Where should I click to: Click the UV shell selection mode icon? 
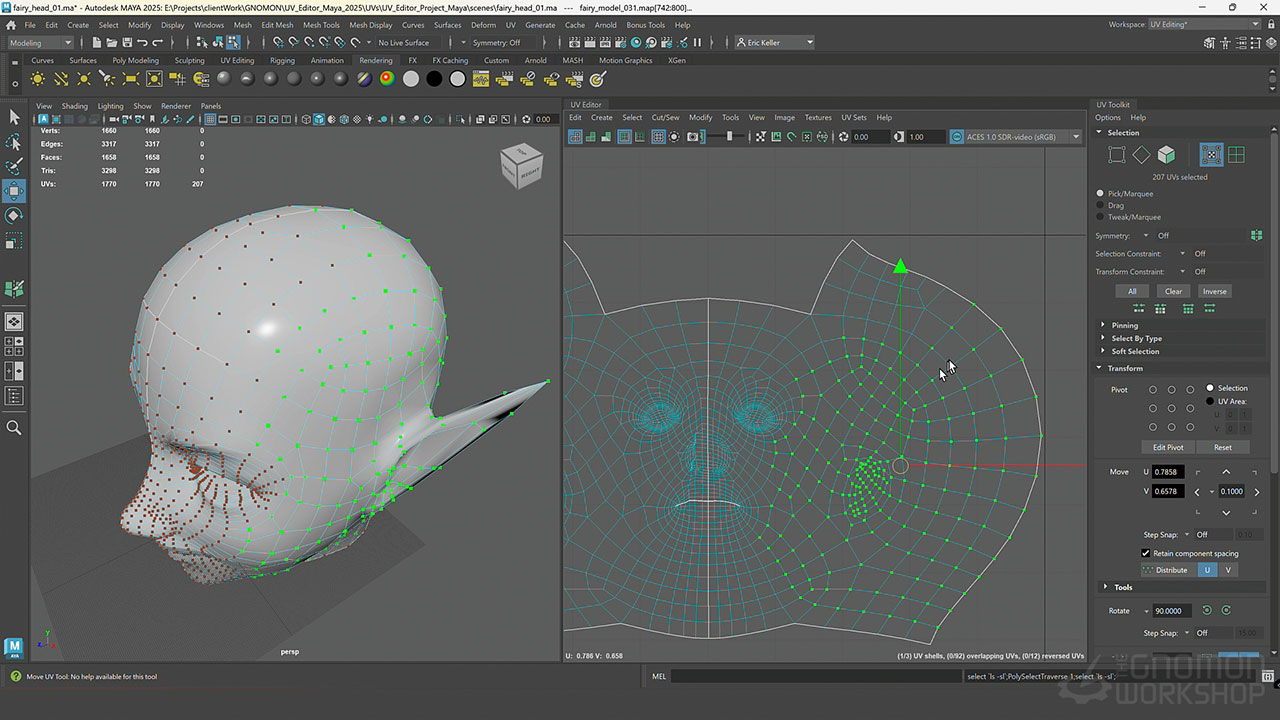point(1236,155)
